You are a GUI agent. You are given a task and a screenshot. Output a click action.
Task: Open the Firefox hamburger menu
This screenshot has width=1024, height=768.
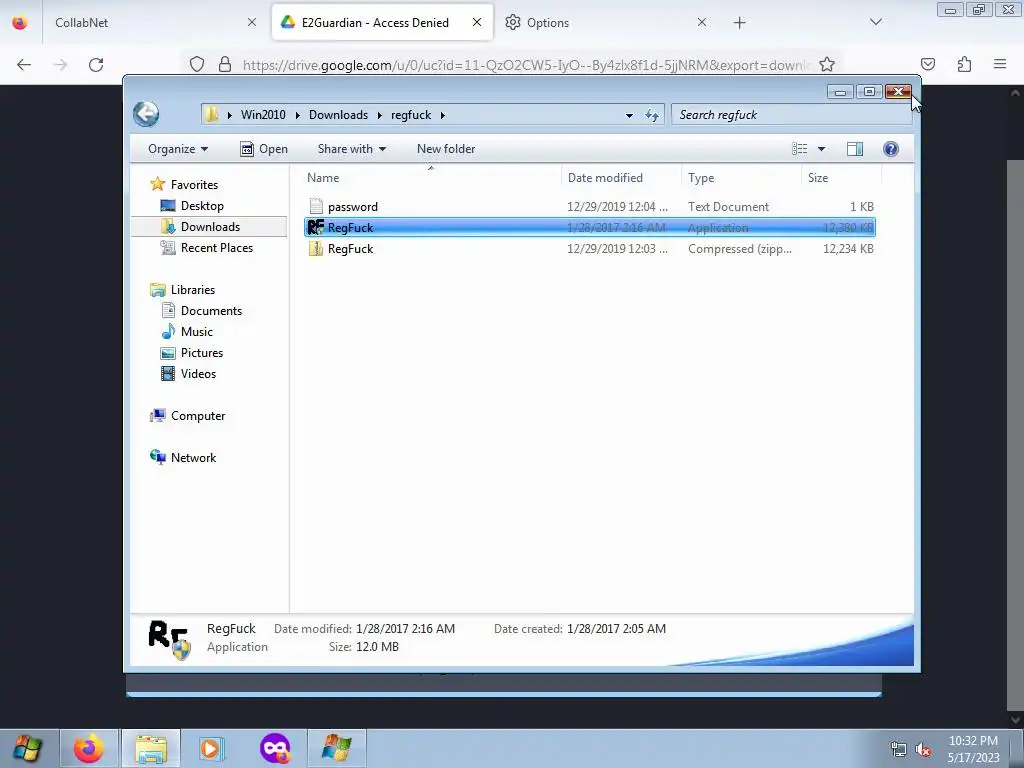[1000, 64]
